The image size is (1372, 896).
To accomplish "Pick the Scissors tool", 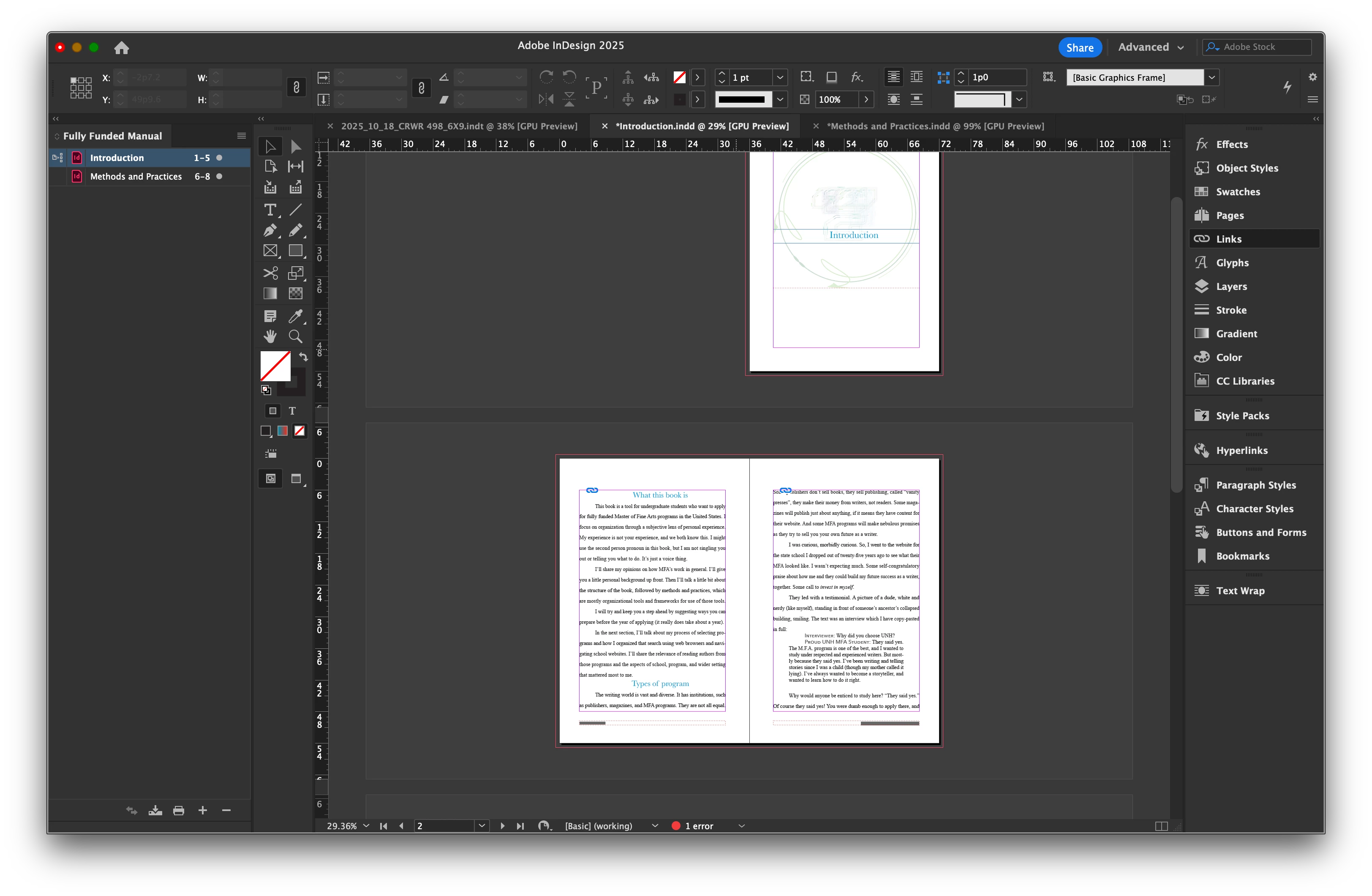I will click(x=270, y=273).
